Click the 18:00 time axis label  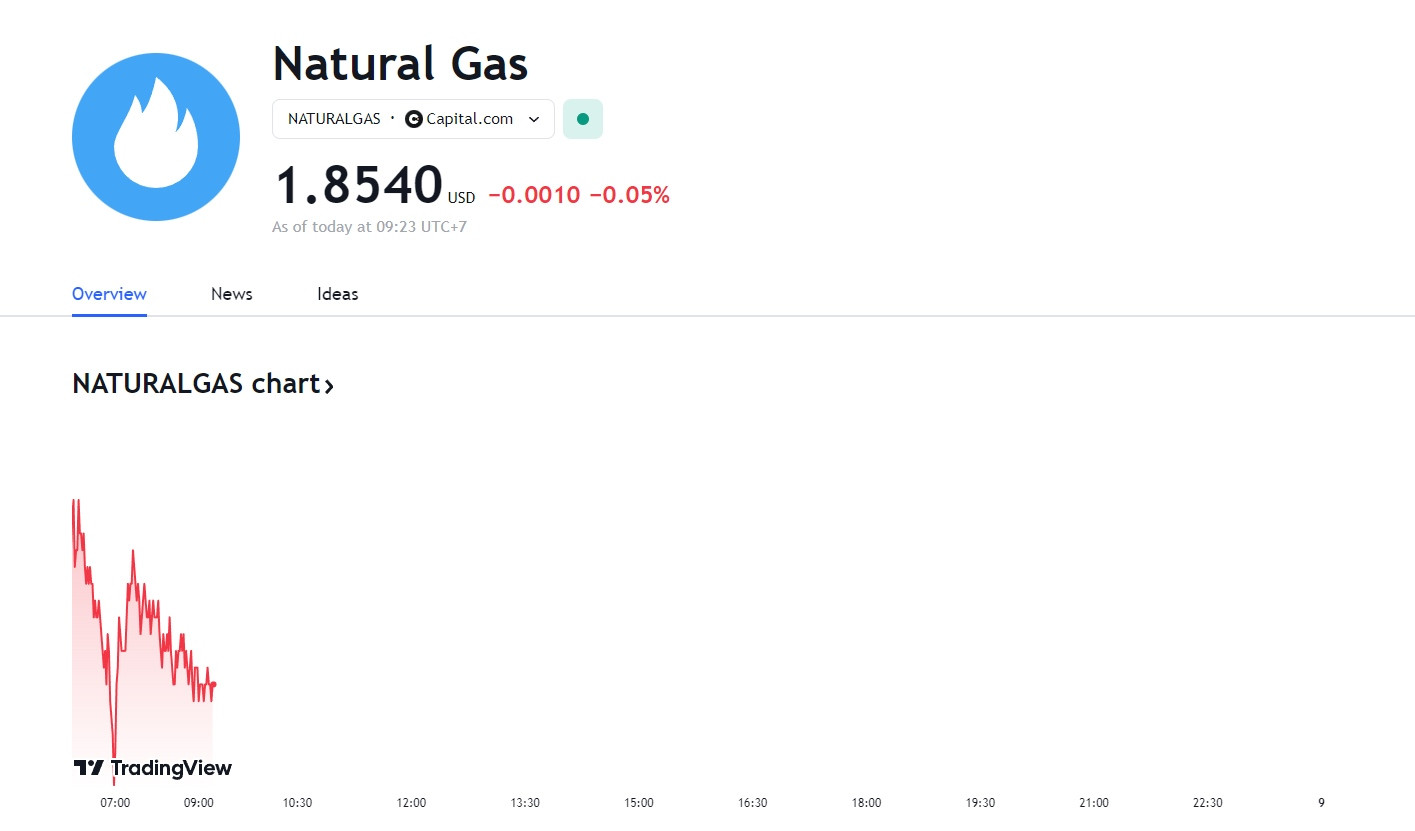tap(866, 803)
